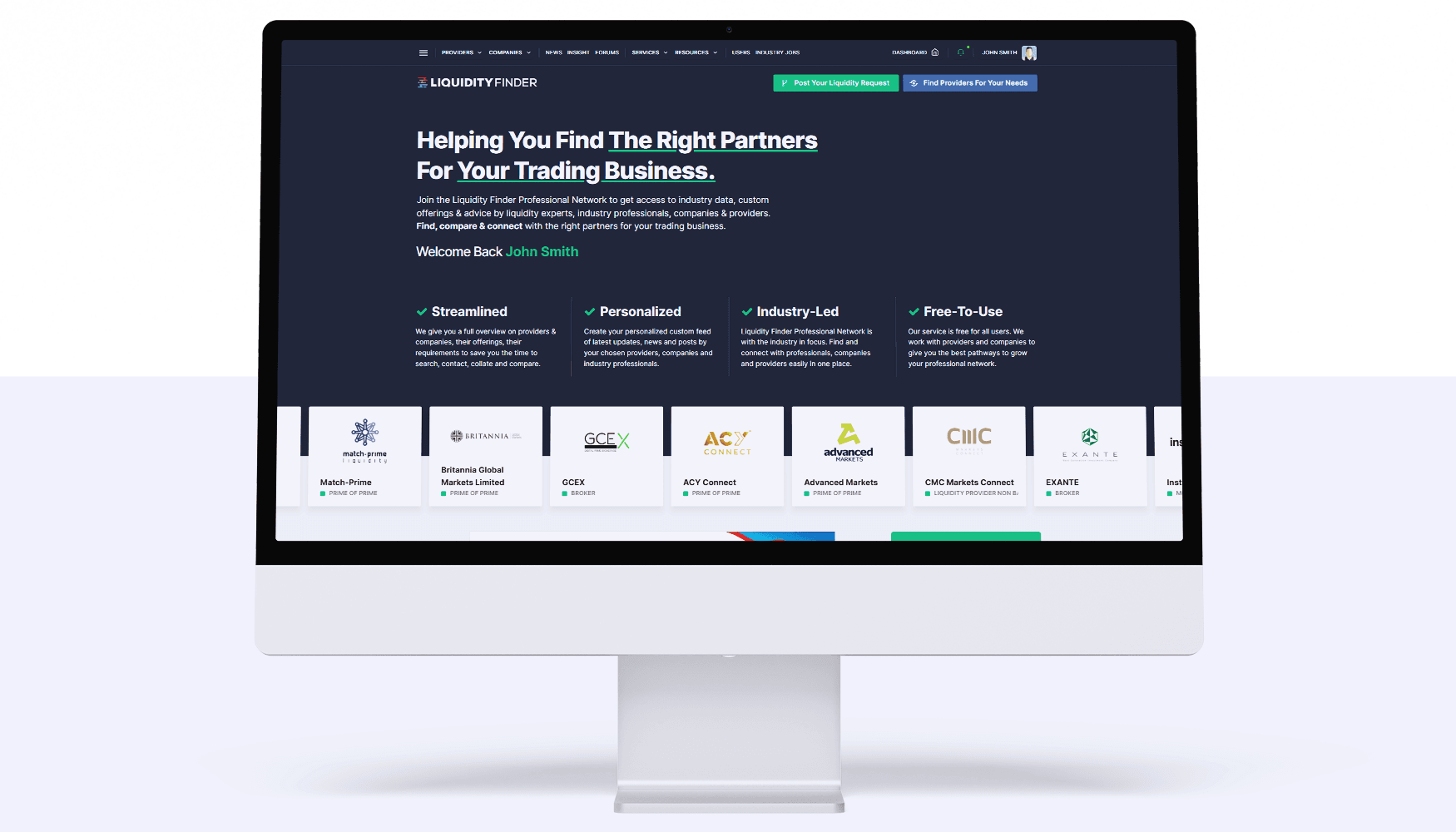Expand the Services dropdown menu
Image resolution: width=1456 pixels, height=832 pixels.
650,52
